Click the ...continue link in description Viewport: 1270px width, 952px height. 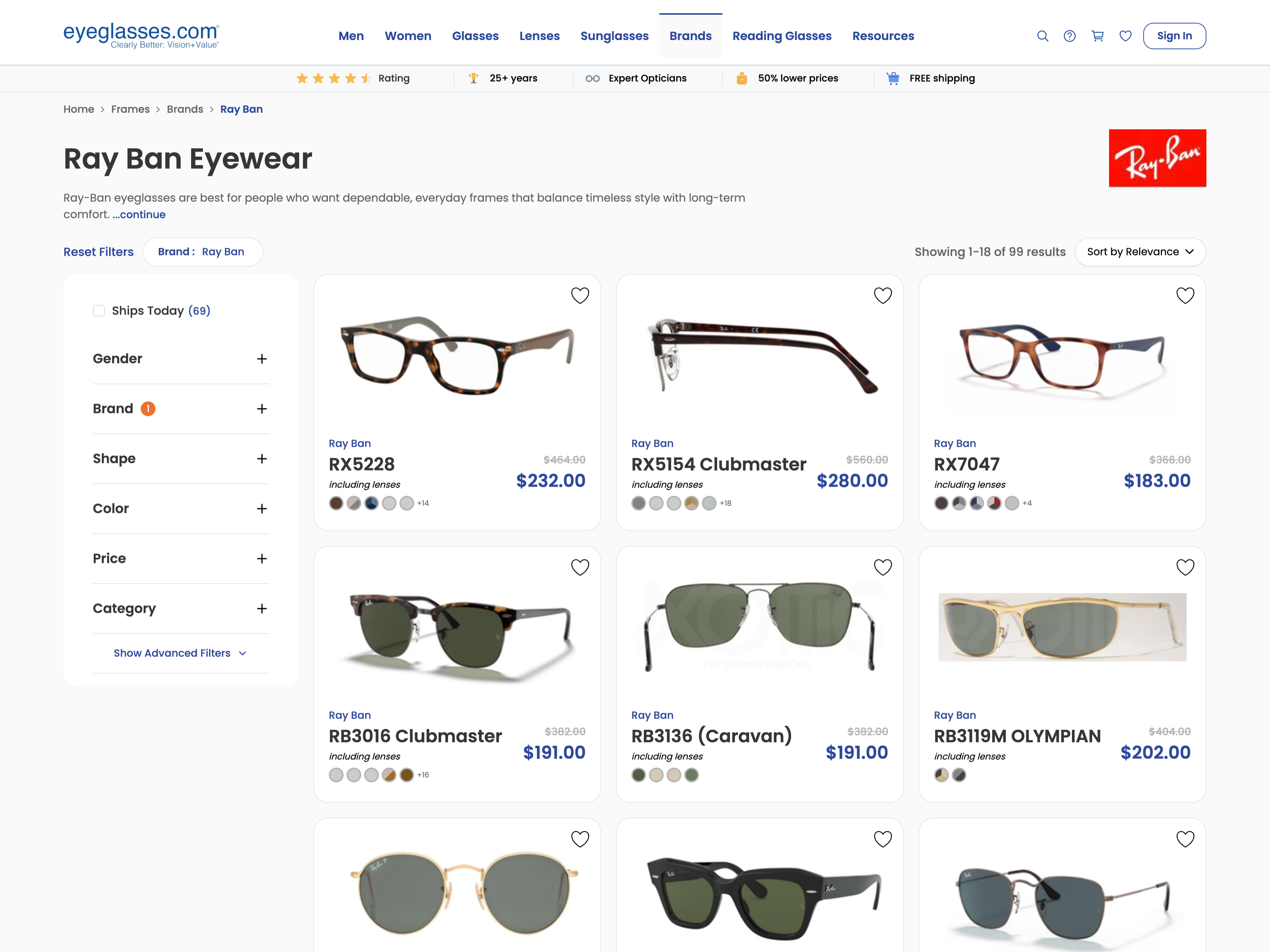coord(139,215)
